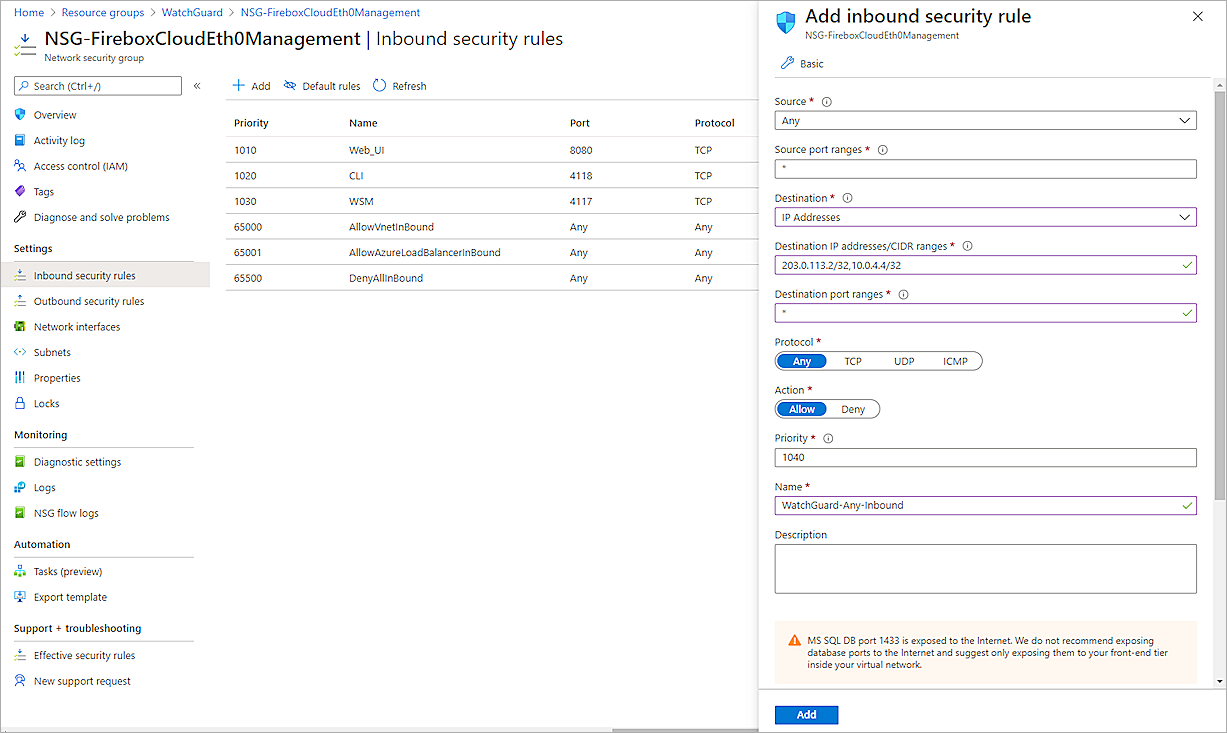
Task: Select the ICMP protocol option
Action: [955, 361]
